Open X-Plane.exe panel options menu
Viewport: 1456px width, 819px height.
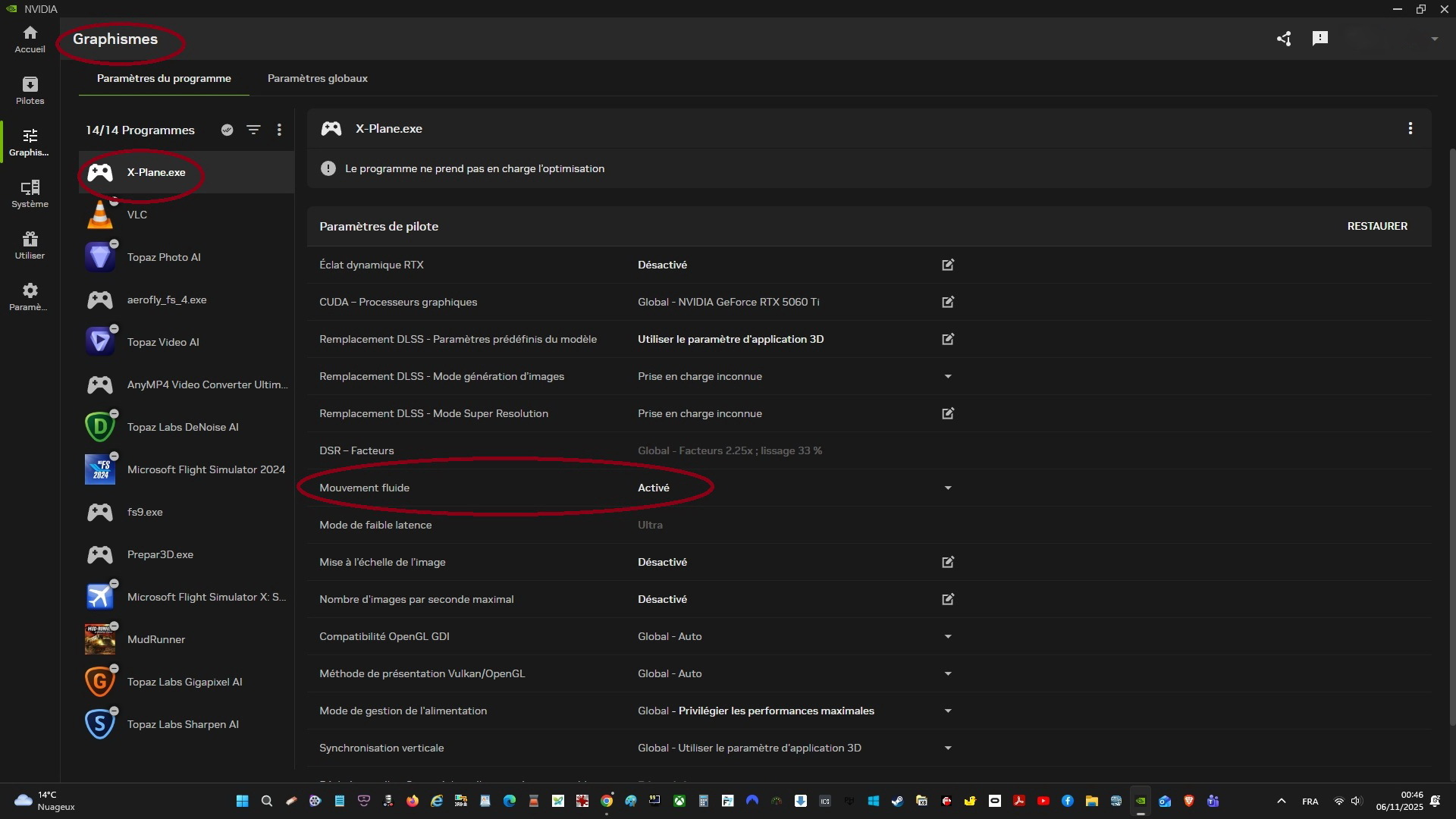(x=1410, y=128)
